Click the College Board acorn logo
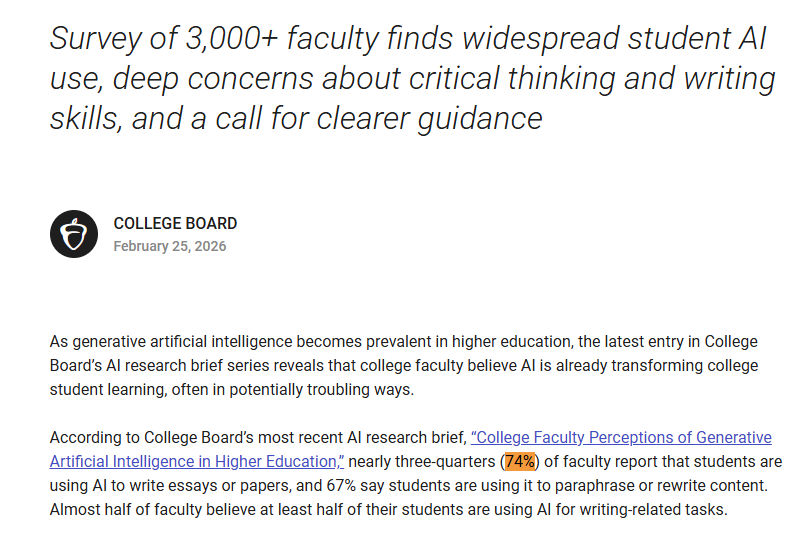Screen dimensions: 812x534 point(74,234)
